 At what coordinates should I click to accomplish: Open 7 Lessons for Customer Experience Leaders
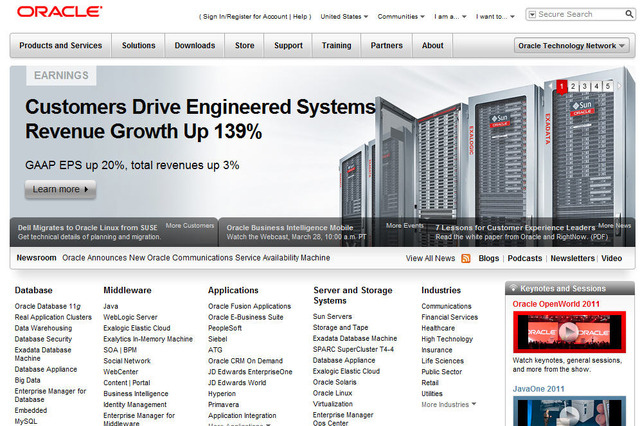515,228
